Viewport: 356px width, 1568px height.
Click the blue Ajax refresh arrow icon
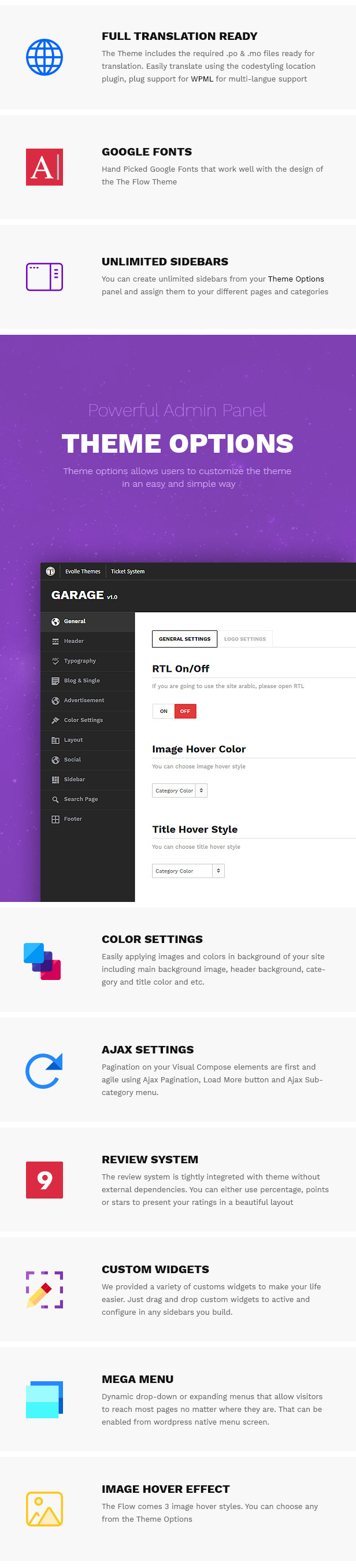[x=44, y=1071]
